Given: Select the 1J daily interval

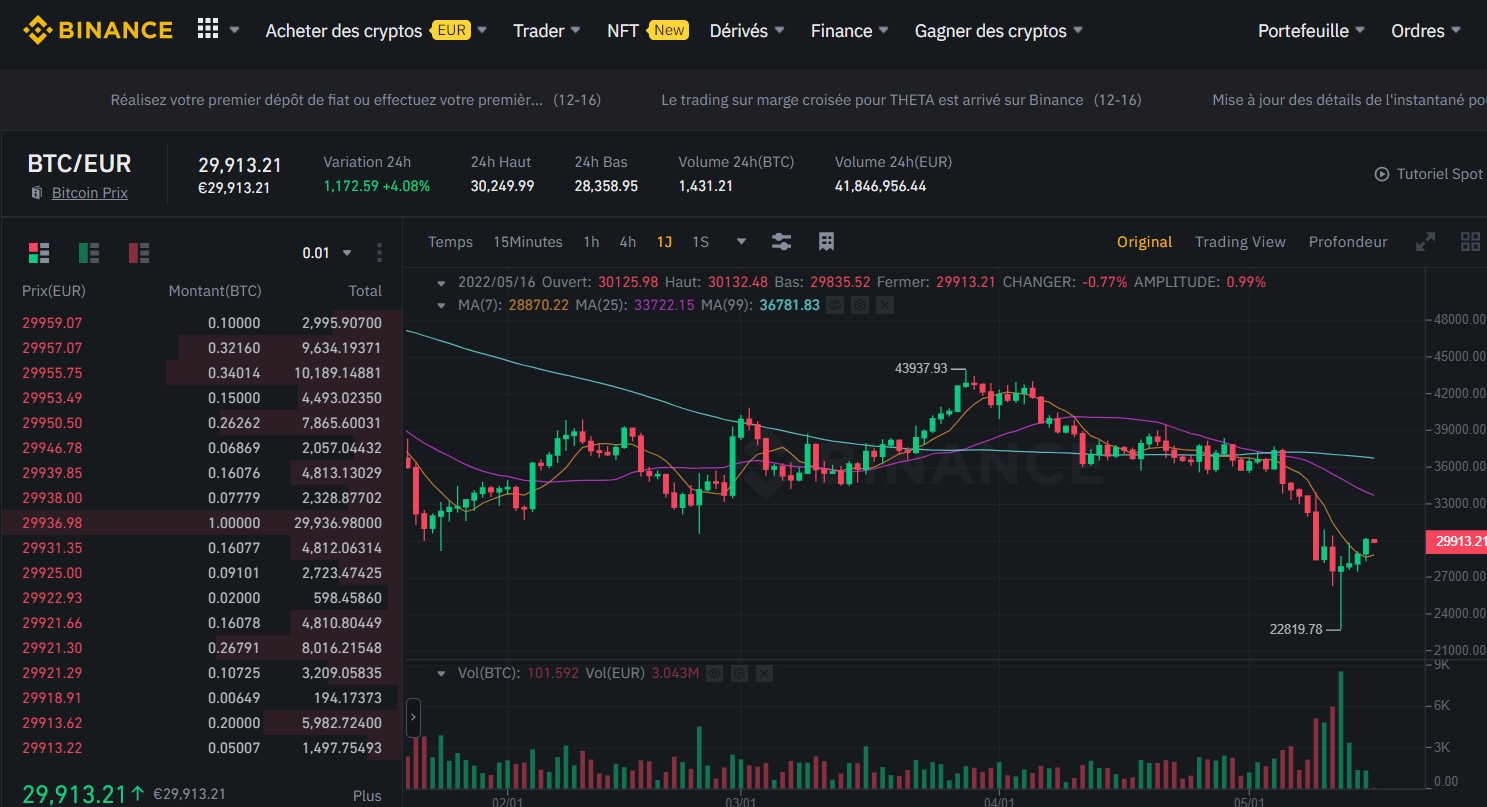Looking at the screenshot, I should coord(664,242).
